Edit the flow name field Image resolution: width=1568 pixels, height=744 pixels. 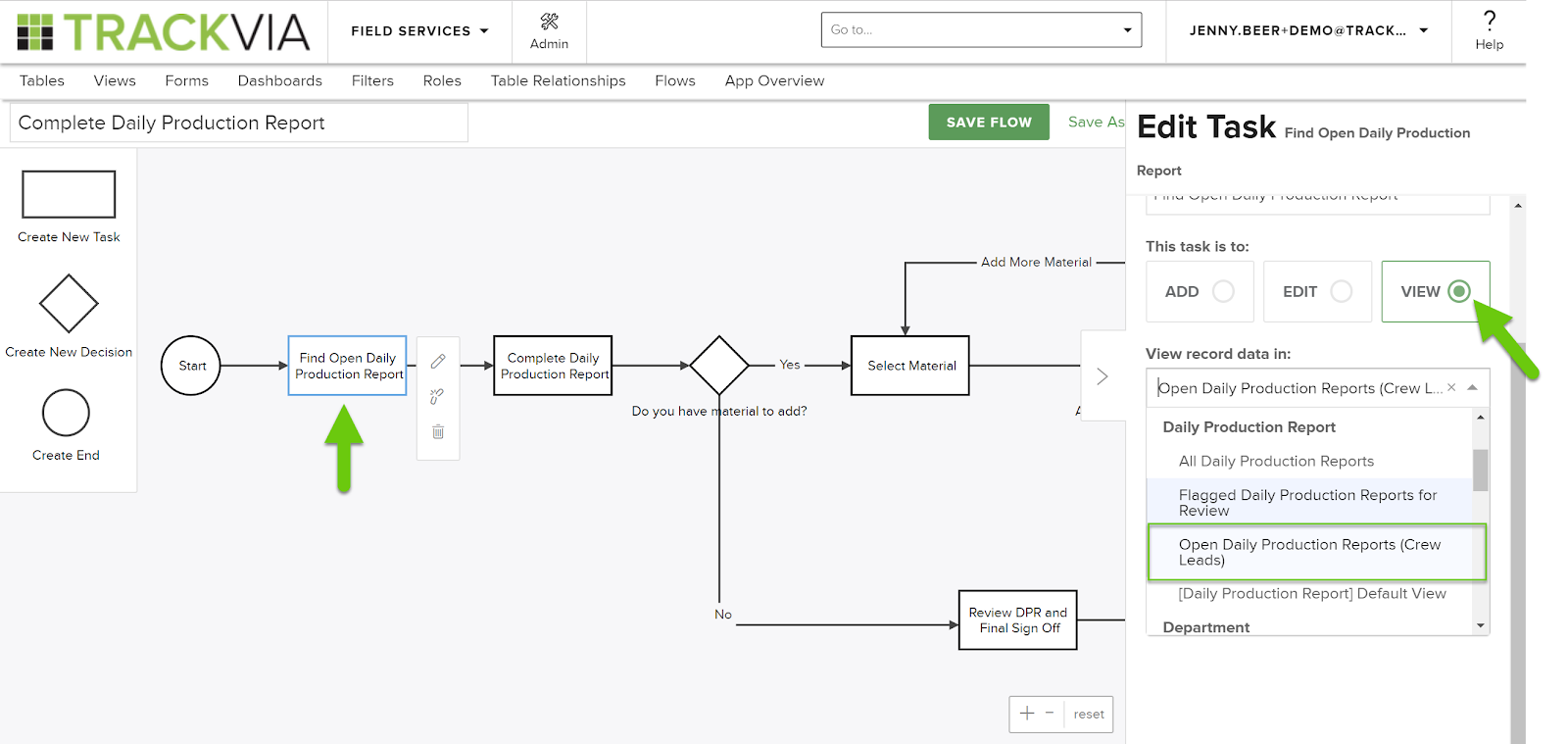click(x=239, y=123)
